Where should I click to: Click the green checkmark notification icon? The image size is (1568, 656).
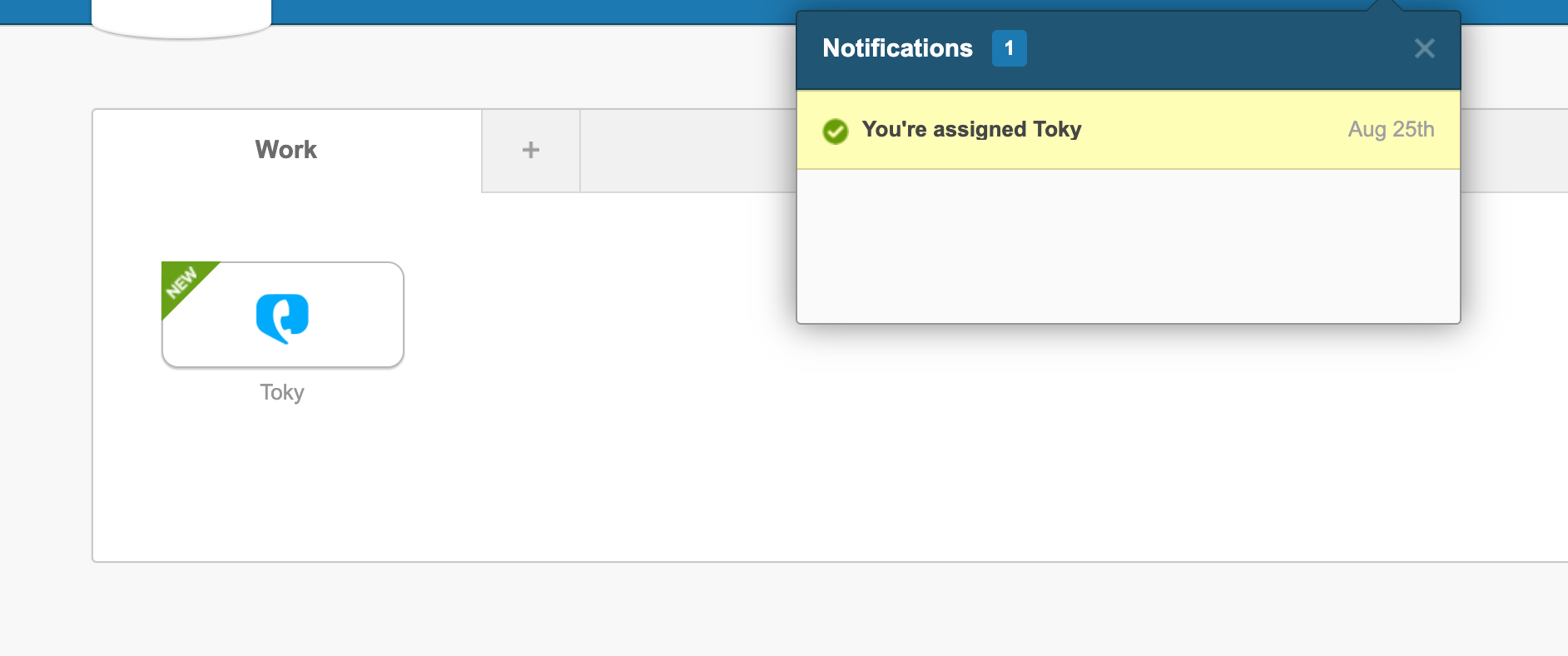(835, 131)
